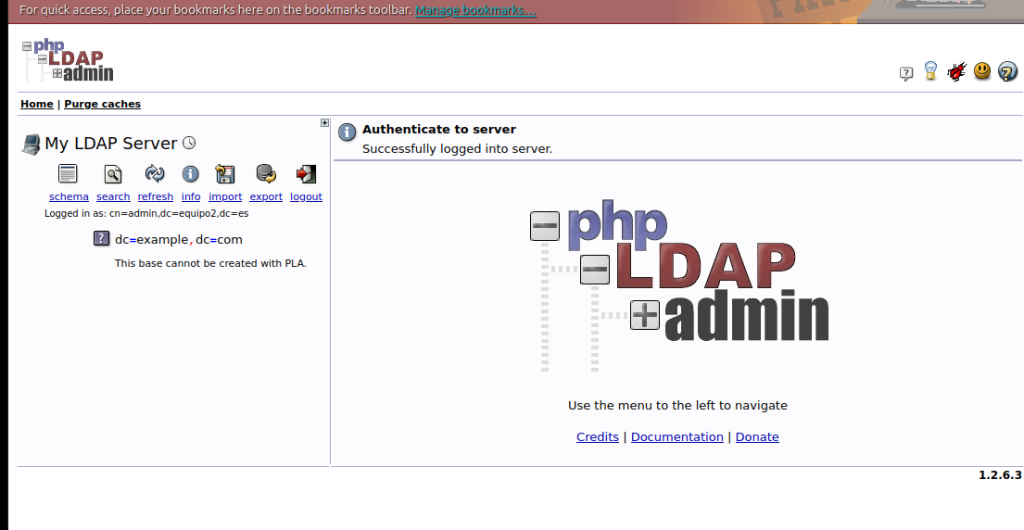Click the export database icon
The height and width of the screenshot is (530, 1024).
coord(266,174)
